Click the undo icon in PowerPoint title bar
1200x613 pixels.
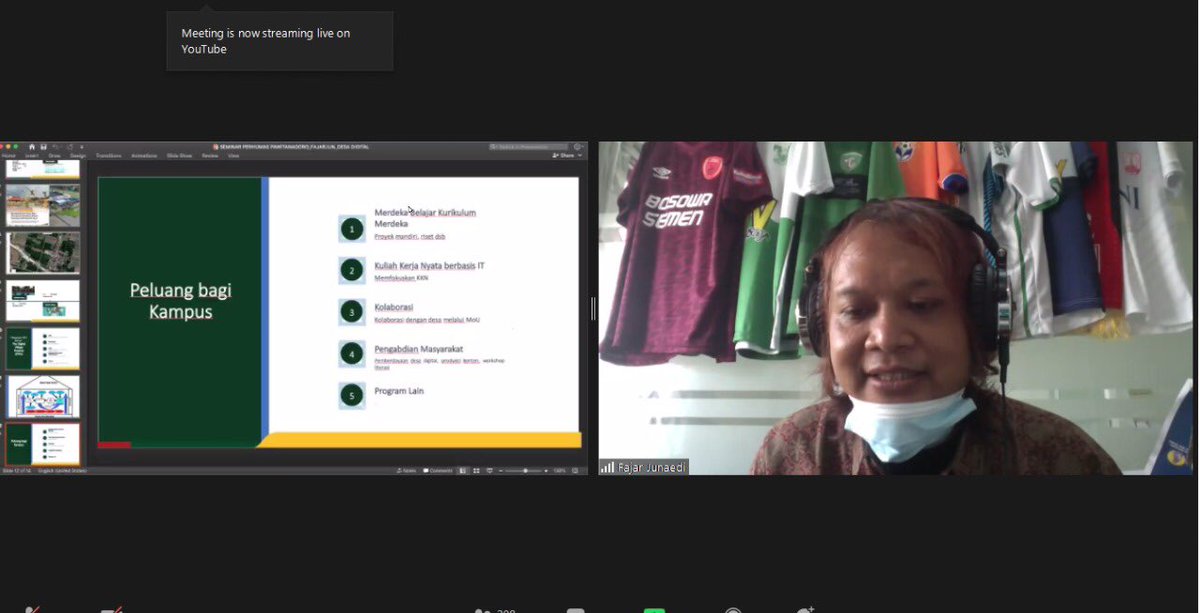pos(56,147)
